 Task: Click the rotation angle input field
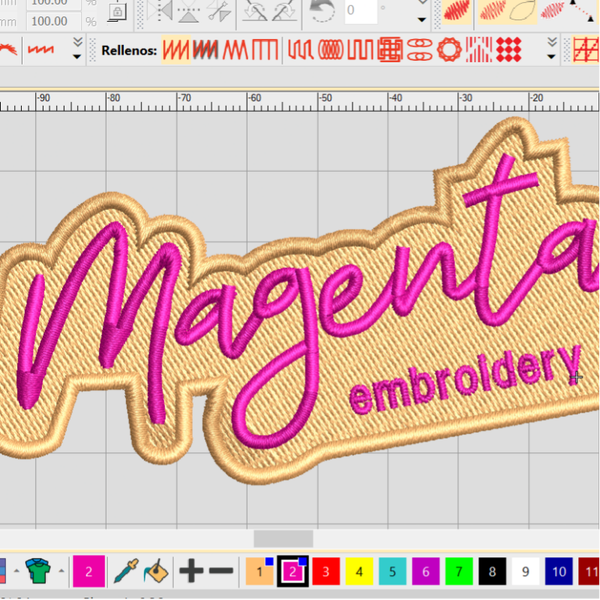[x=361, y=11]
